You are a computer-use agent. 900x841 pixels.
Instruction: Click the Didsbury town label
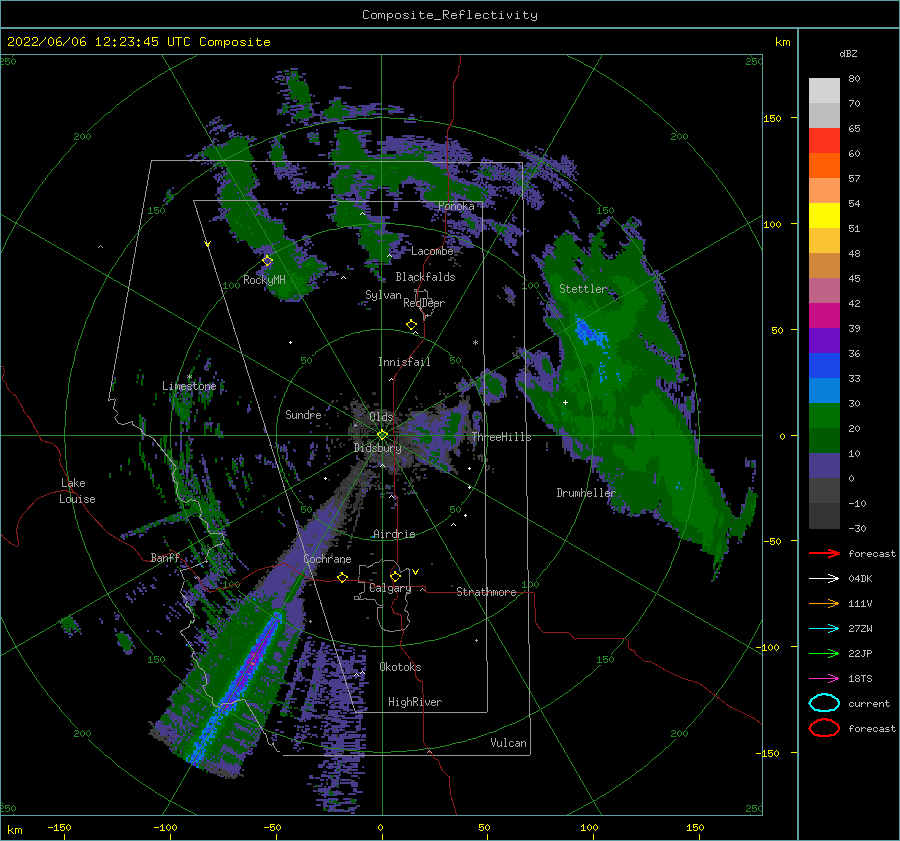point(378,448)
